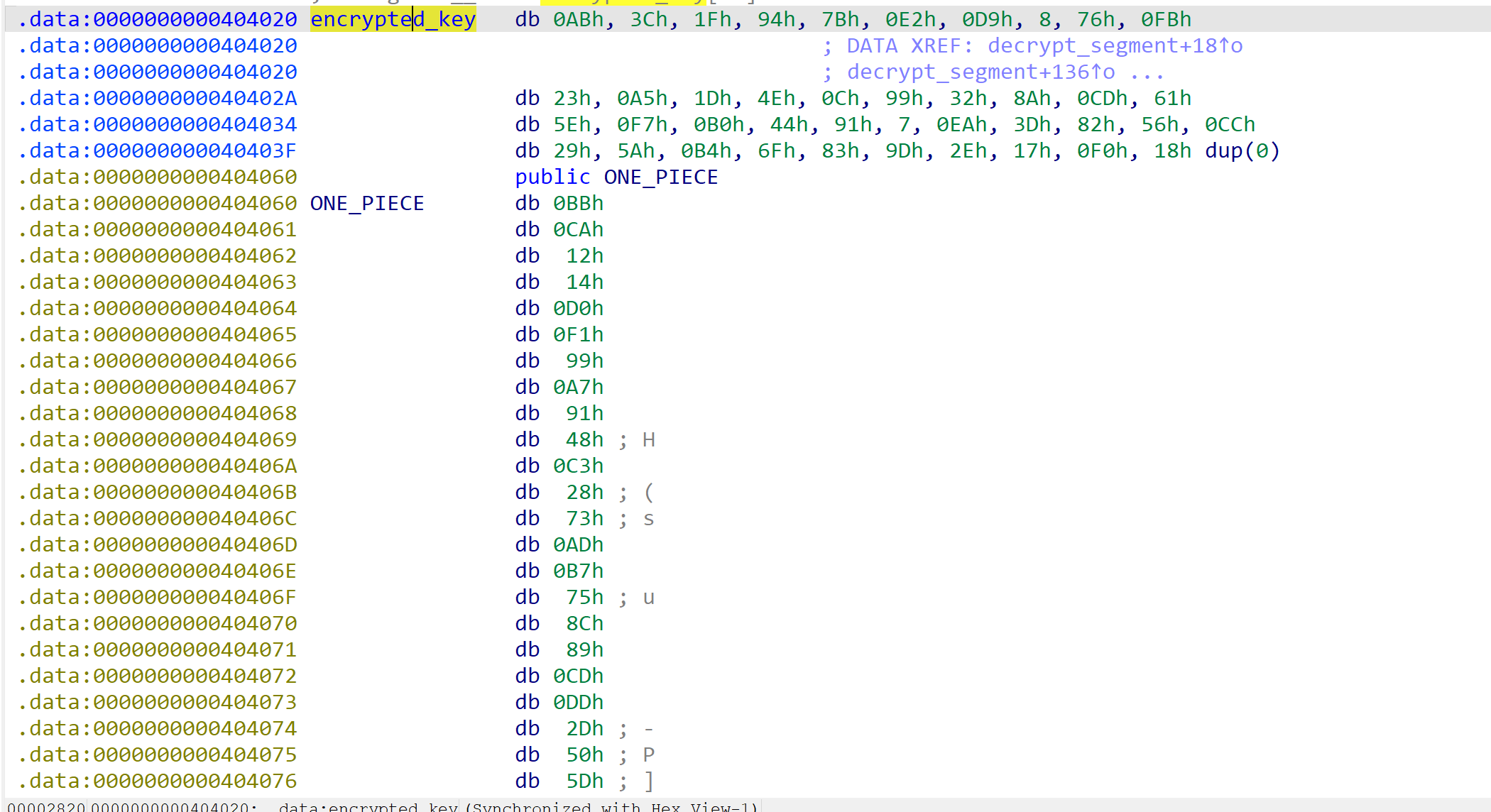Follow the decrypt_segment+136 cross-reference
Viewport: 1491px width, 812px height.
point(981,72)
